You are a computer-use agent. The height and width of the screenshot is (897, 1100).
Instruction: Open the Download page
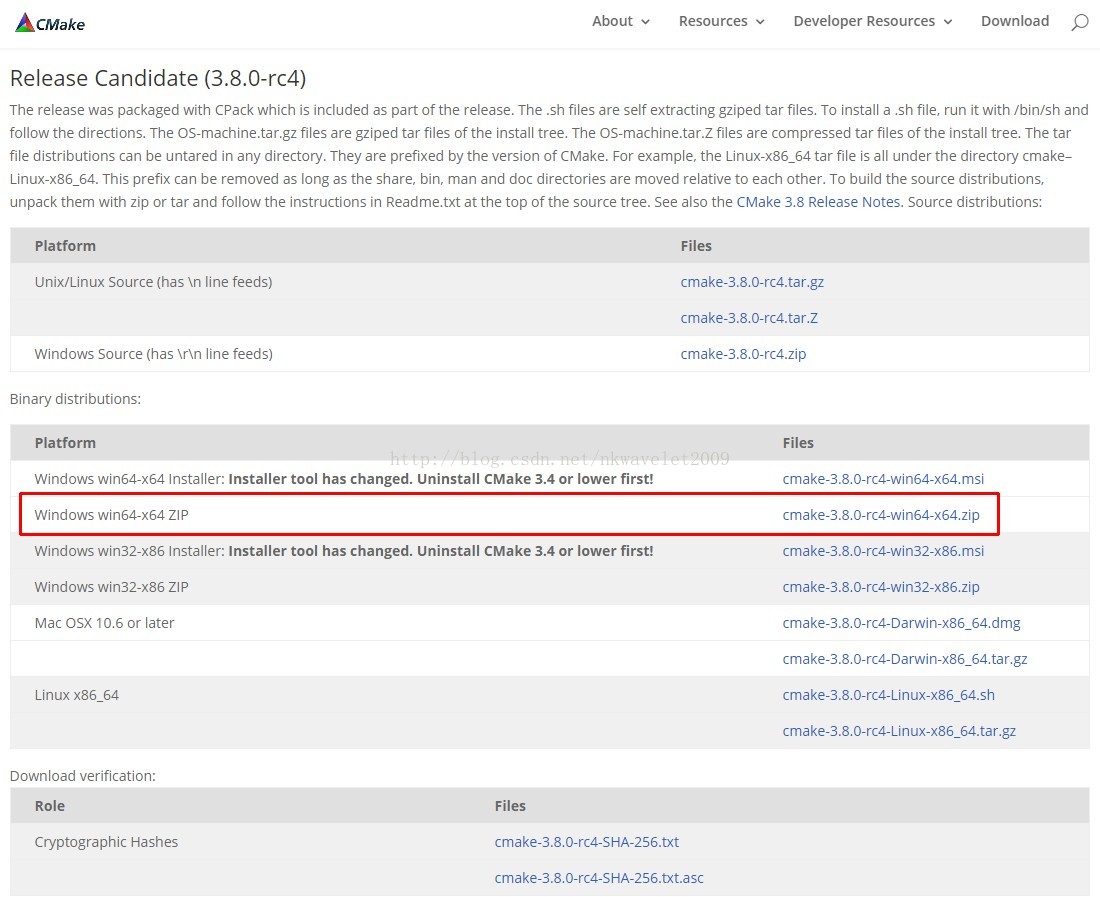[x=1014, y=21]
